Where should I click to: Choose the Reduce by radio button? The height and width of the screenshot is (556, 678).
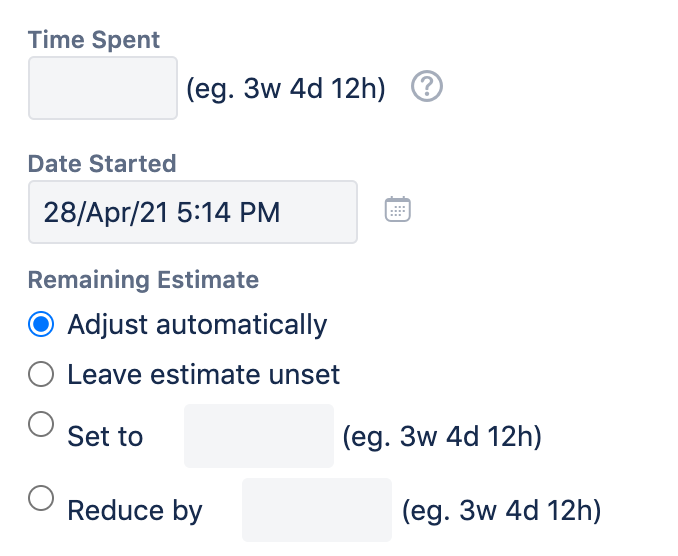click(41, 498)
